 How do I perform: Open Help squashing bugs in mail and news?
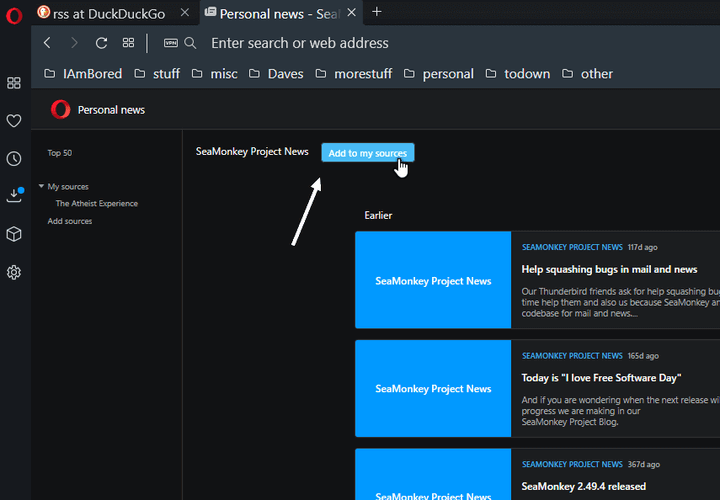tap(609, 270)
